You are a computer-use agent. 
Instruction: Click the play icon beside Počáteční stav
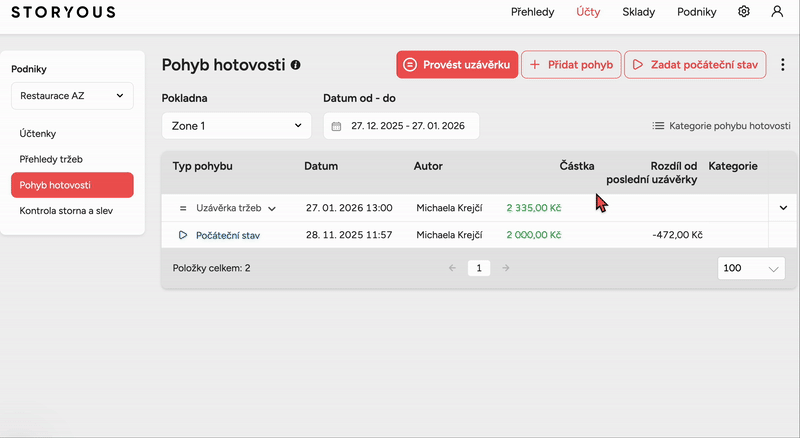pyautogui.click(x=183, y=235)
